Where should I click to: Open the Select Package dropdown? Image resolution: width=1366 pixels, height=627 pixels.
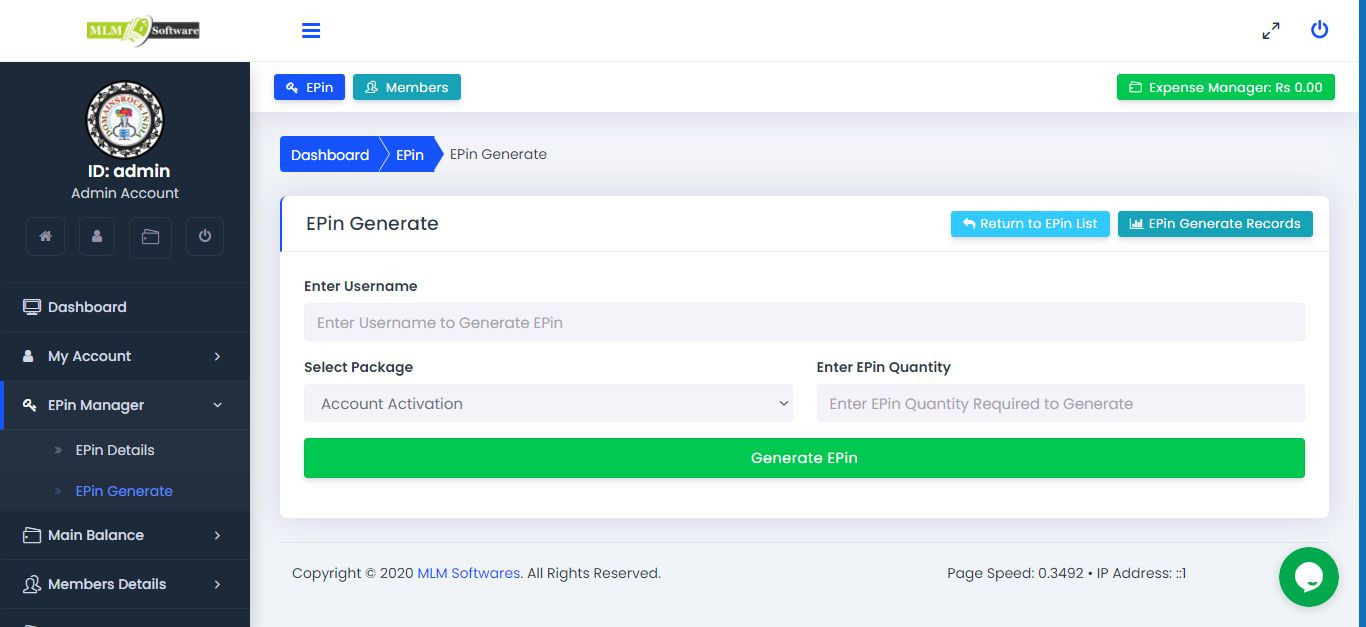(x=548, y=404)
